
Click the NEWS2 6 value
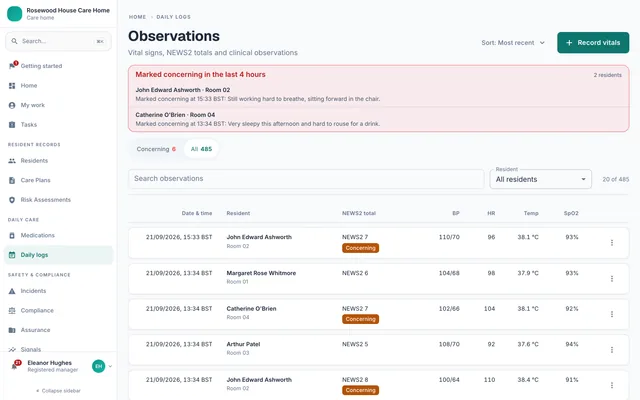pos(355,273)
